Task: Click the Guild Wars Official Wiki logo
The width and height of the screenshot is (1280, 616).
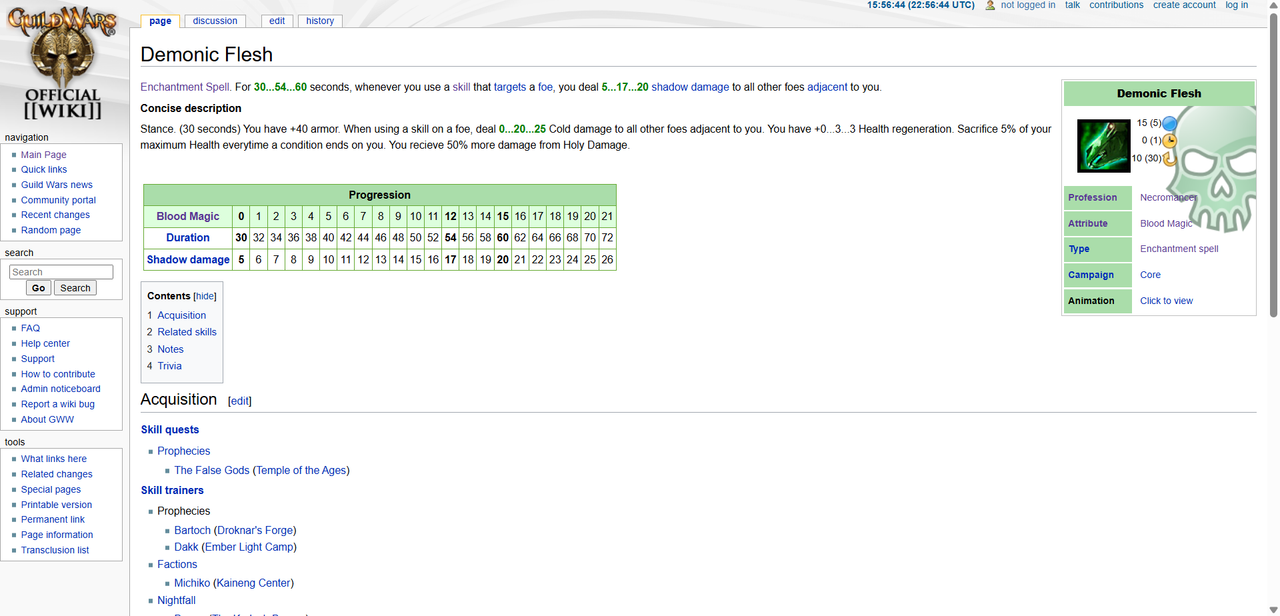Action: pyautogui.click(x=63, y=64)
